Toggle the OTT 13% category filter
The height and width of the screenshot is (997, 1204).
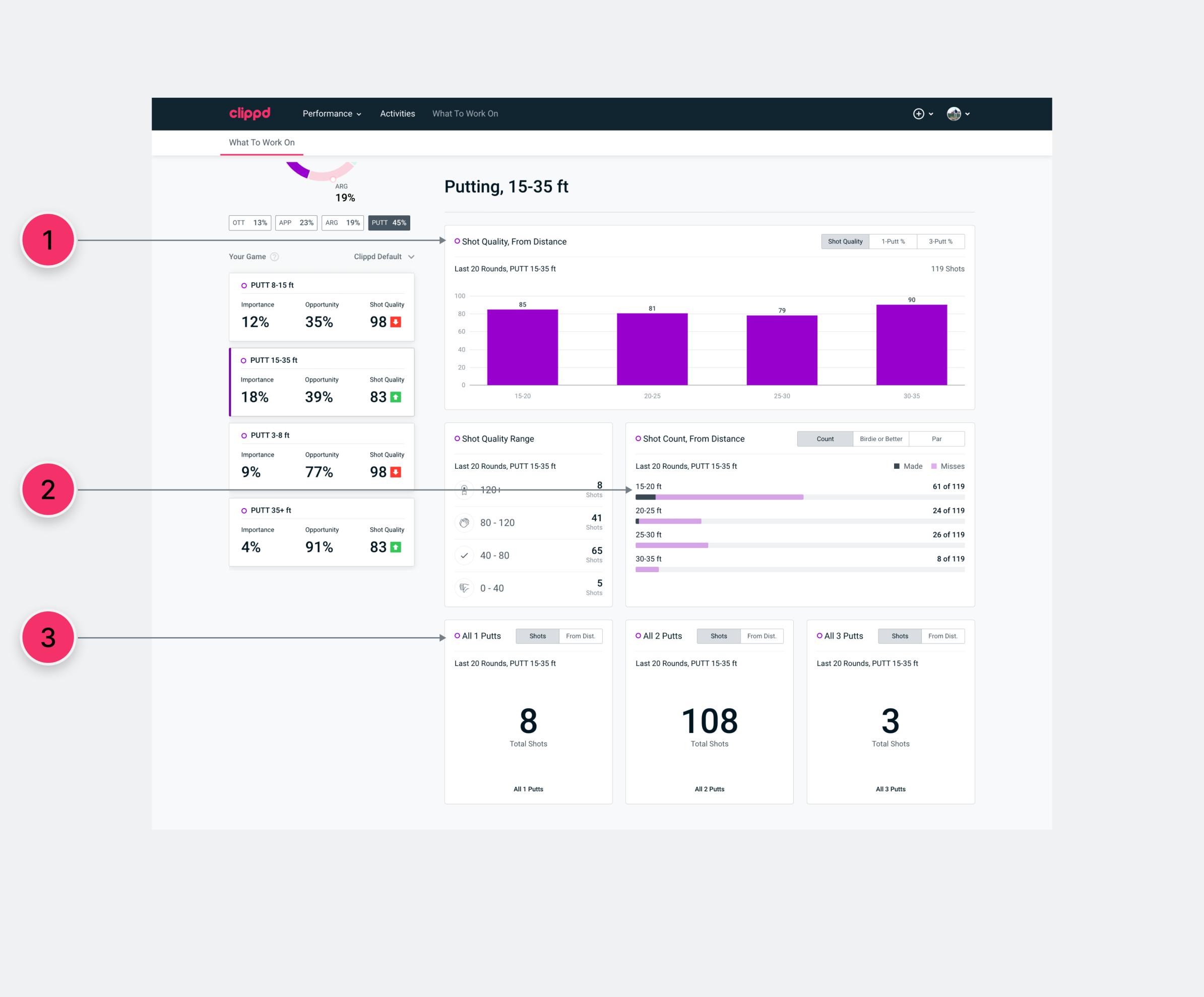247,222
